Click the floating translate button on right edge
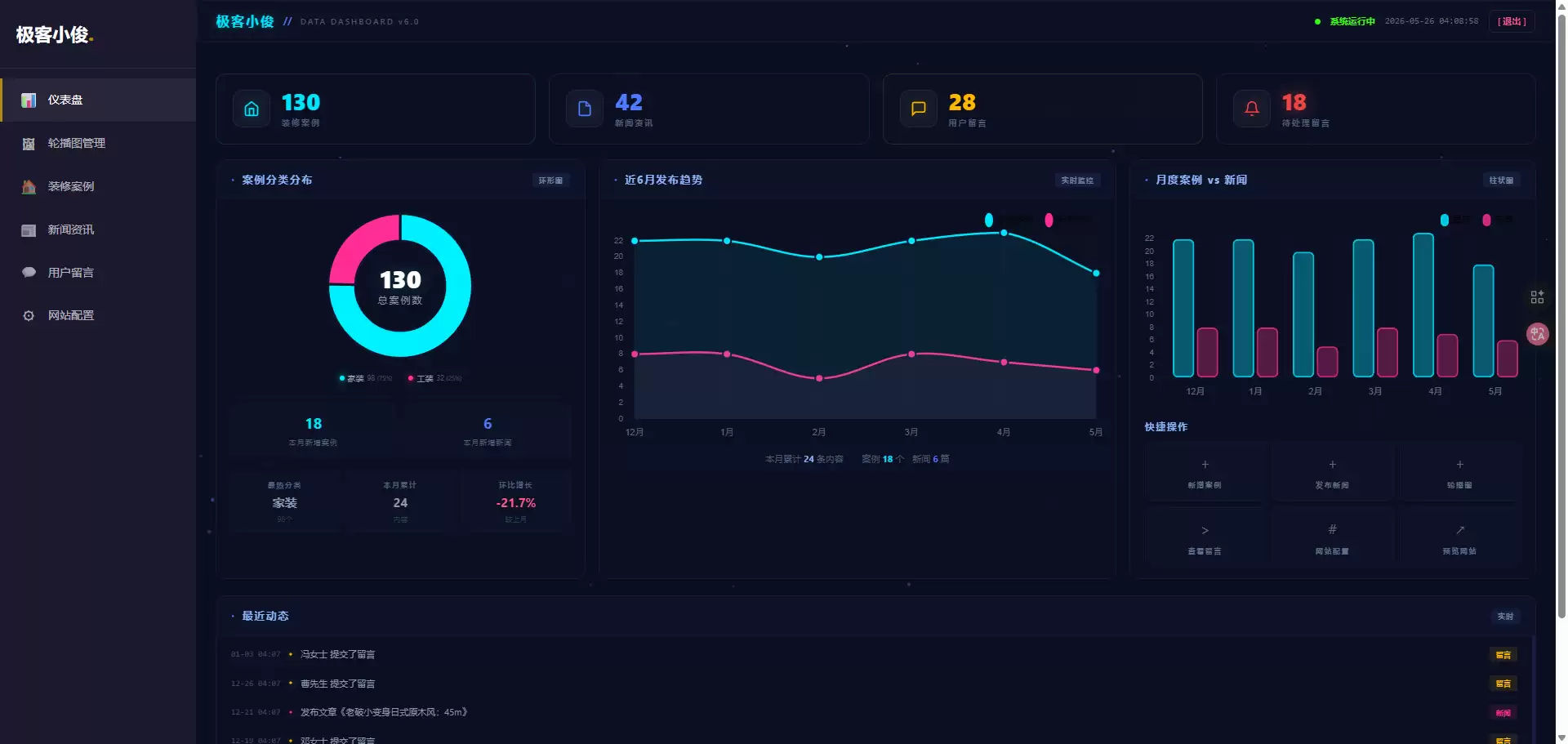Image resolution: width=1568 pixels, height=744 pixels. click(1538, 334)
